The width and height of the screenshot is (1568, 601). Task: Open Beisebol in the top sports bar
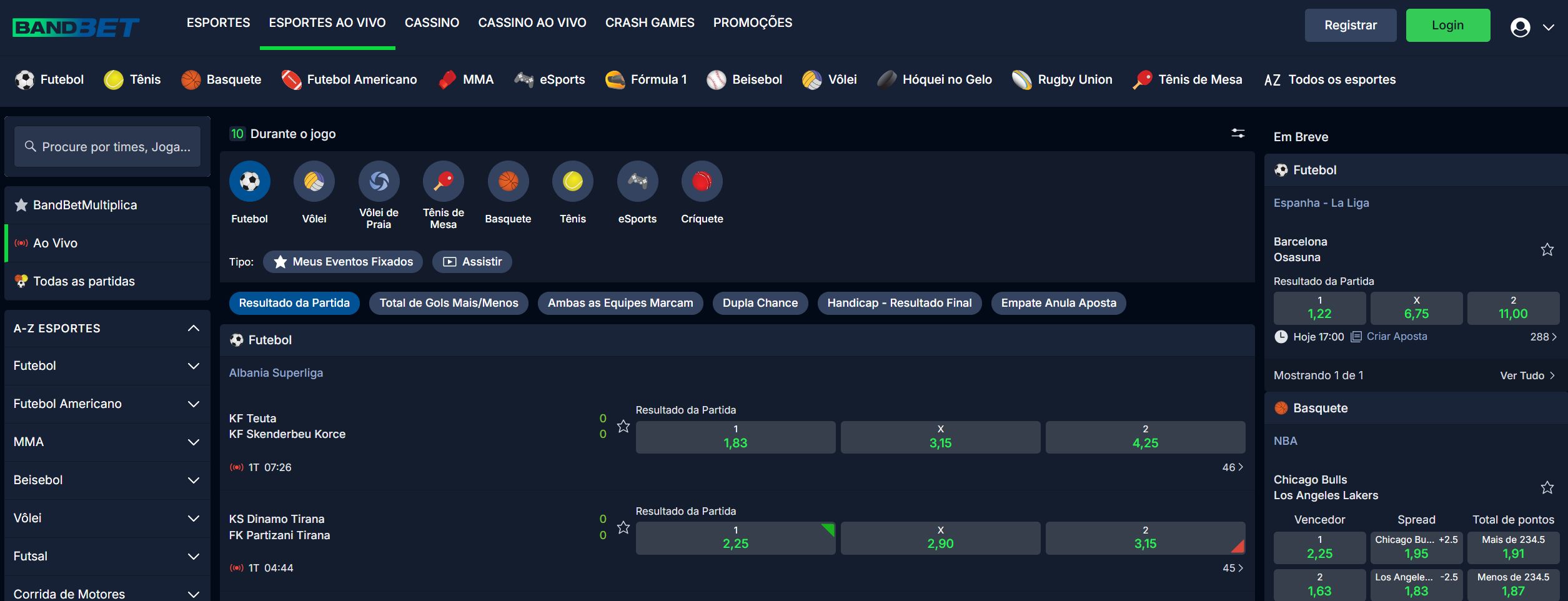(744, 79)
